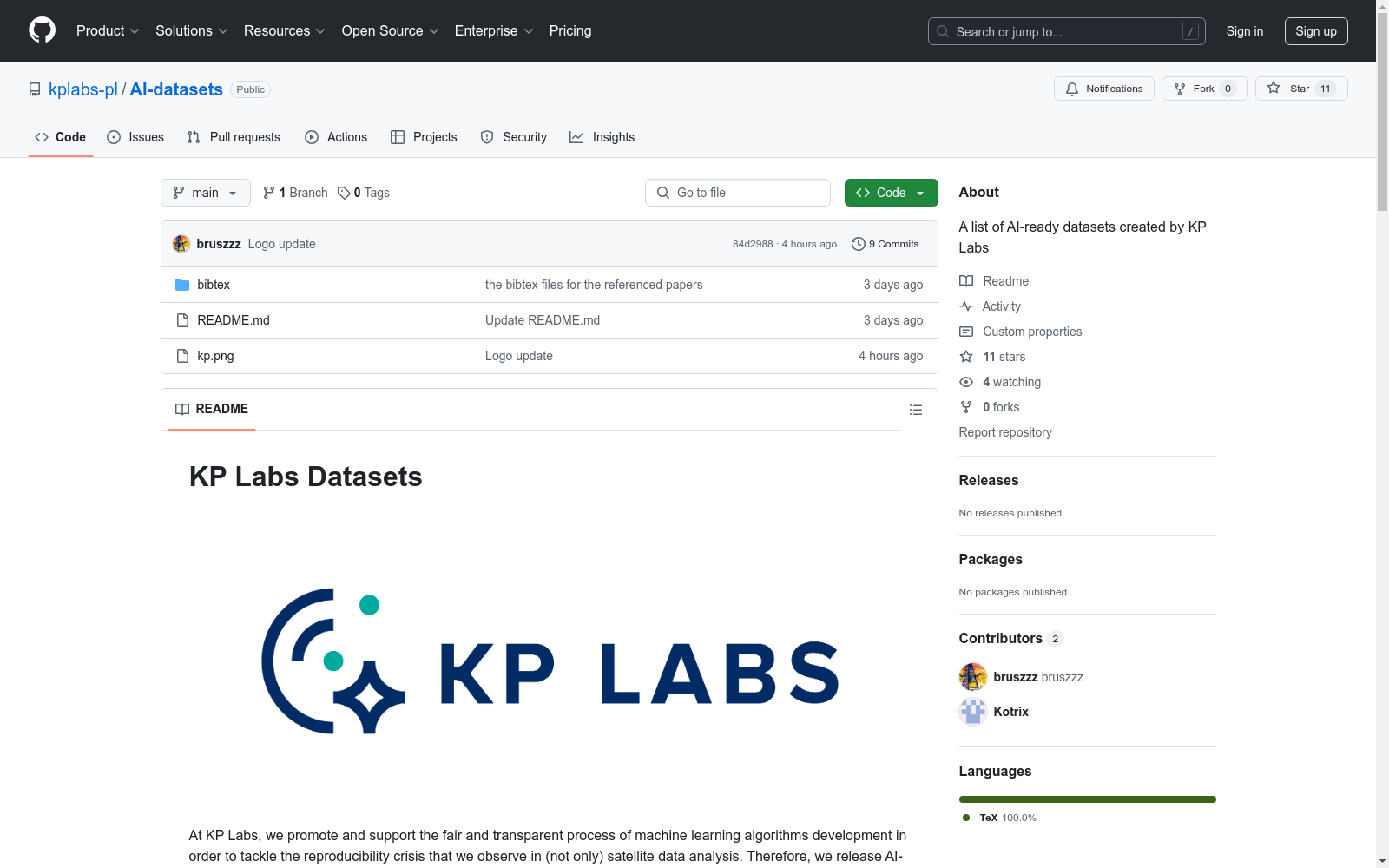Expand the Solutions menu
This screenshot has height=868, width=1389.
pos(192,31)
